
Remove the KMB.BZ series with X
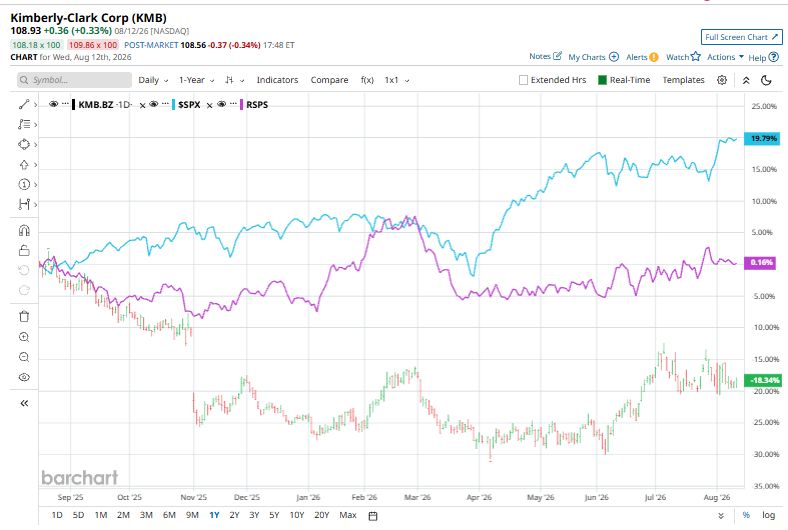tap(142, 105)
